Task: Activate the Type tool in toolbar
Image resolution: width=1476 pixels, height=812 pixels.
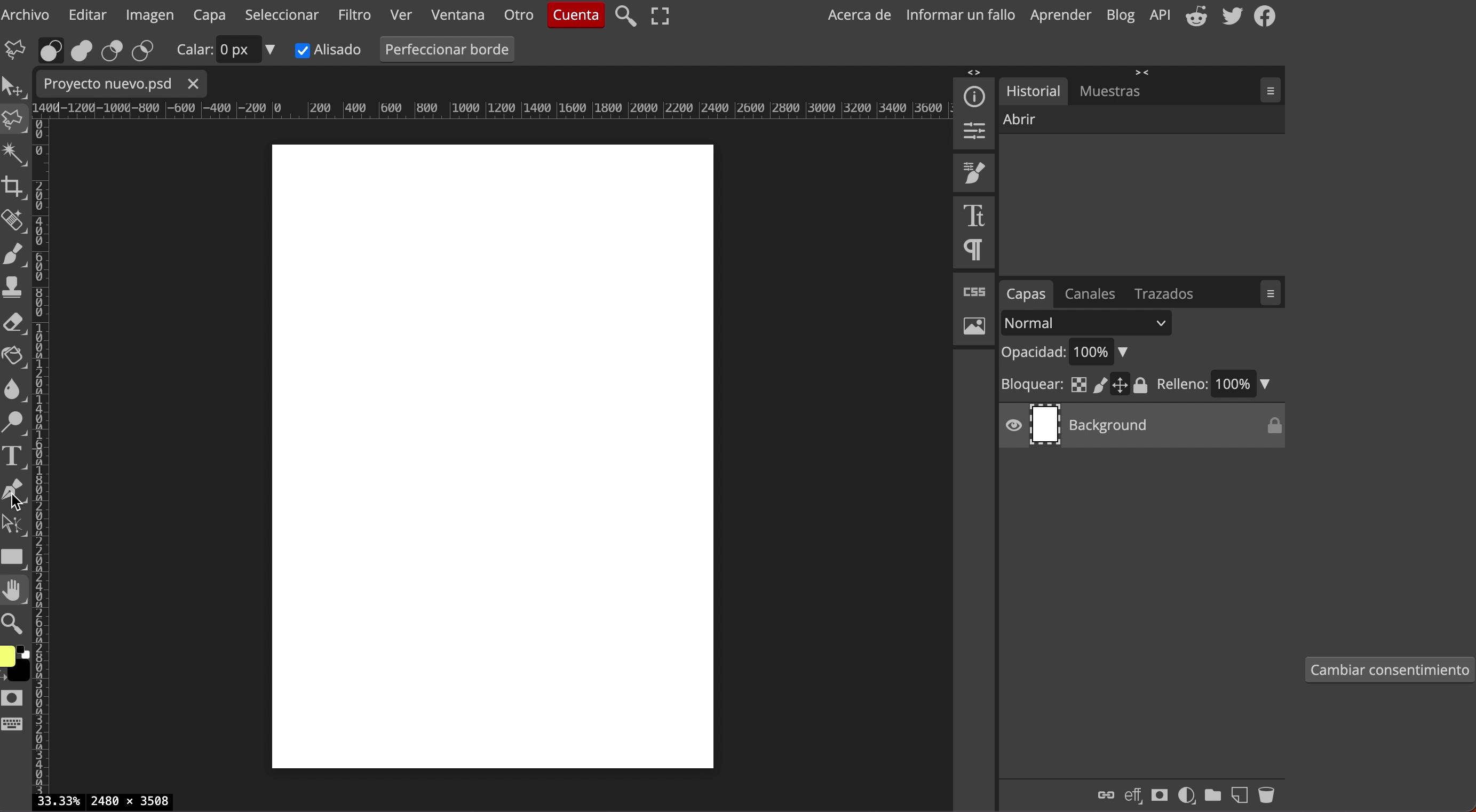Action: (x=13, y=457)
